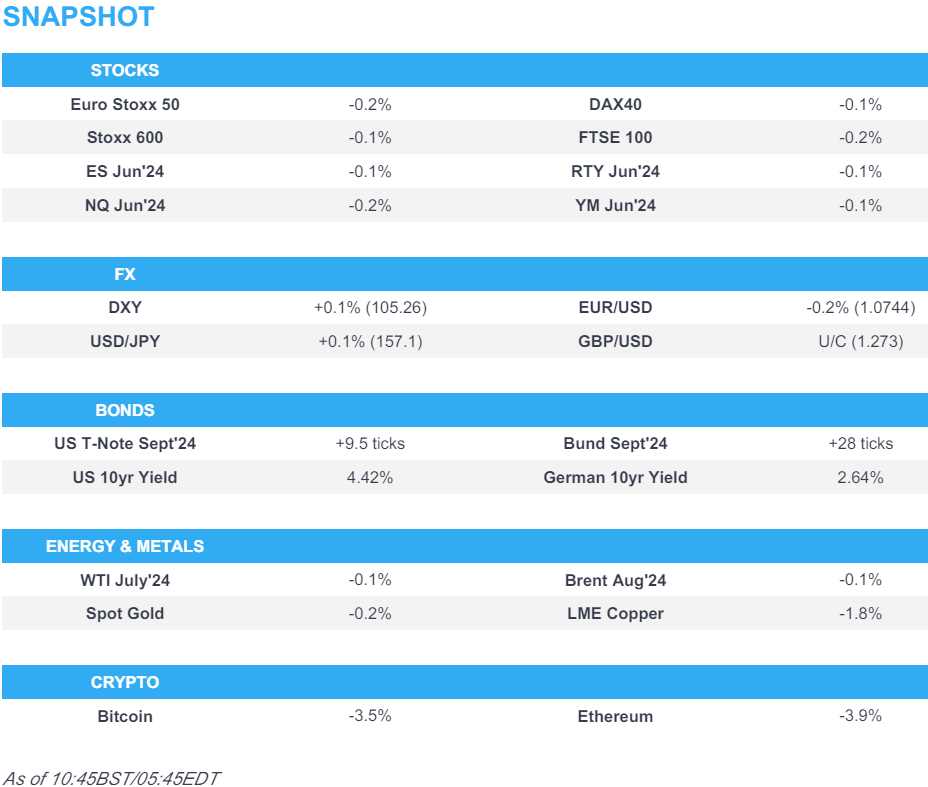Select the NQ Jun'24 label
This screenshot has width=928, height=787.
125,206
